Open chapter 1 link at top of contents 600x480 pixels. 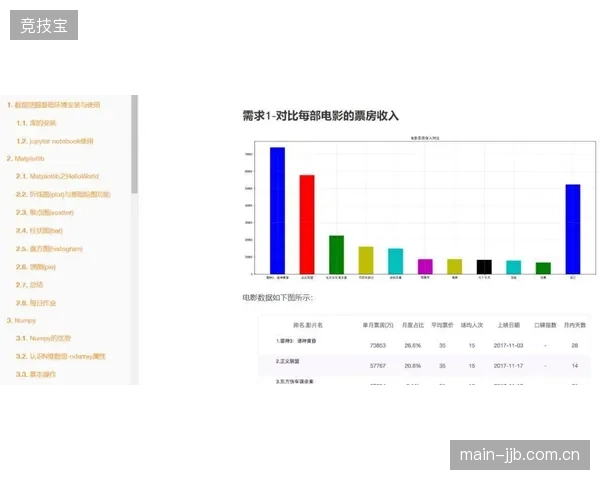point(54,104)
